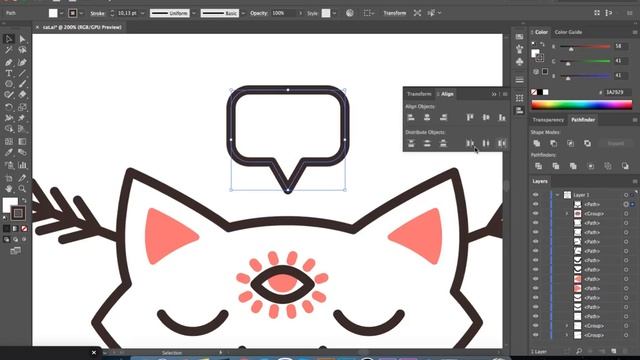Click Pathfinder Minus Front shape mode
The image size is (640, 360).
coord(553,143)
